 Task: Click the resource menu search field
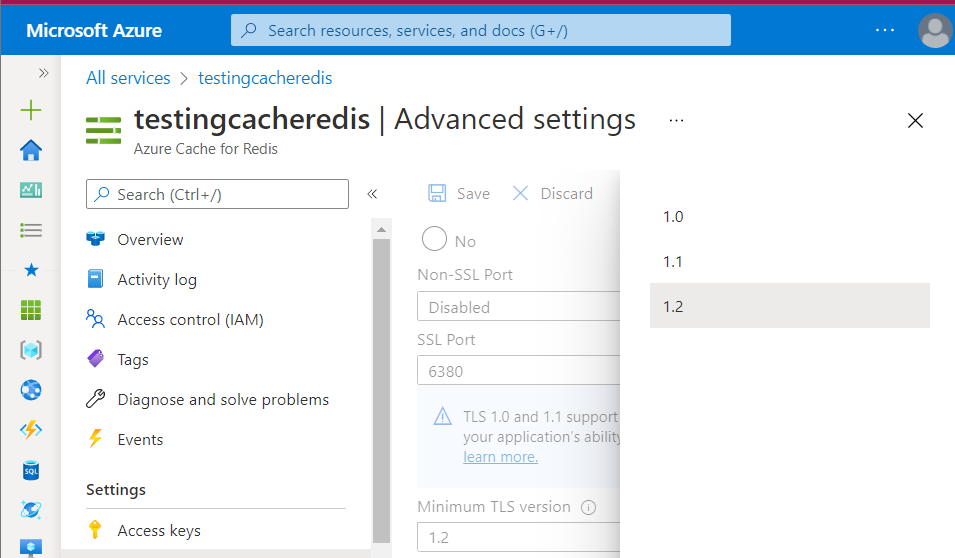[x=217, y=194]
